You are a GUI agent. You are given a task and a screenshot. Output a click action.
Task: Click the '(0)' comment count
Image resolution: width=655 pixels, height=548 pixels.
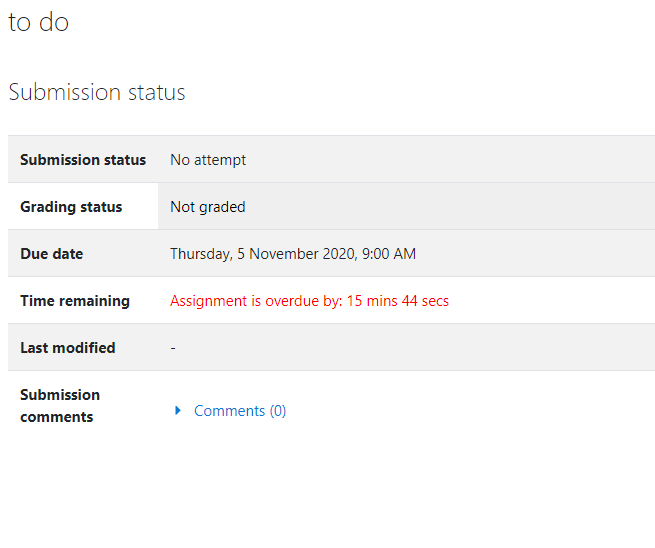click(x=278, y=411)
